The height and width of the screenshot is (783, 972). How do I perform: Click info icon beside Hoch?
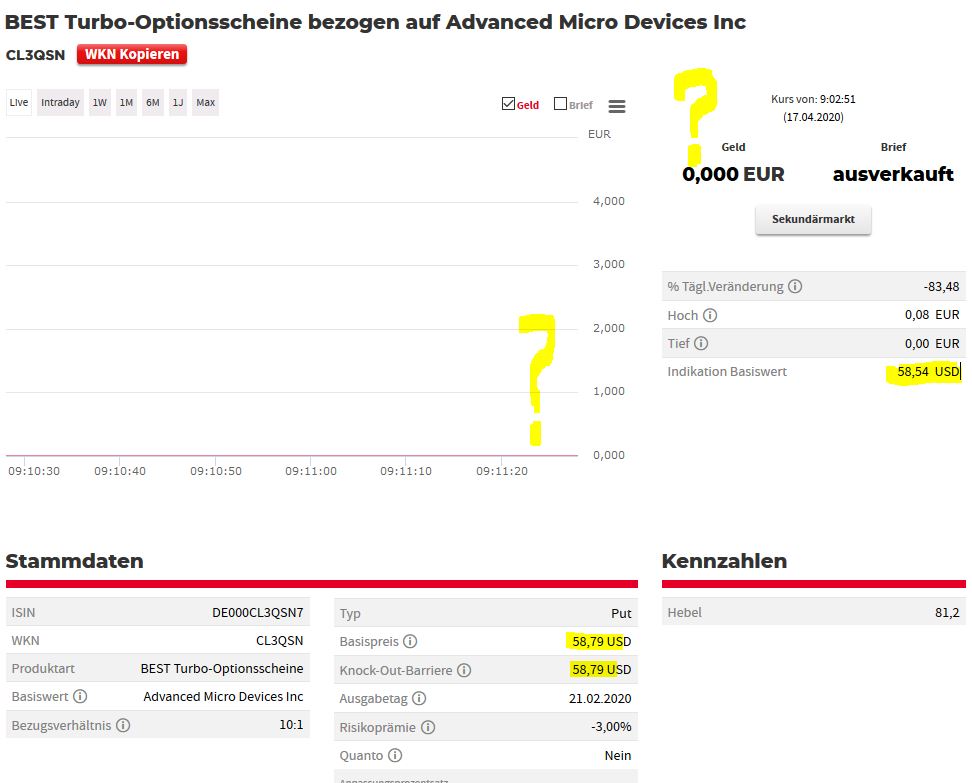pos(710,316)
